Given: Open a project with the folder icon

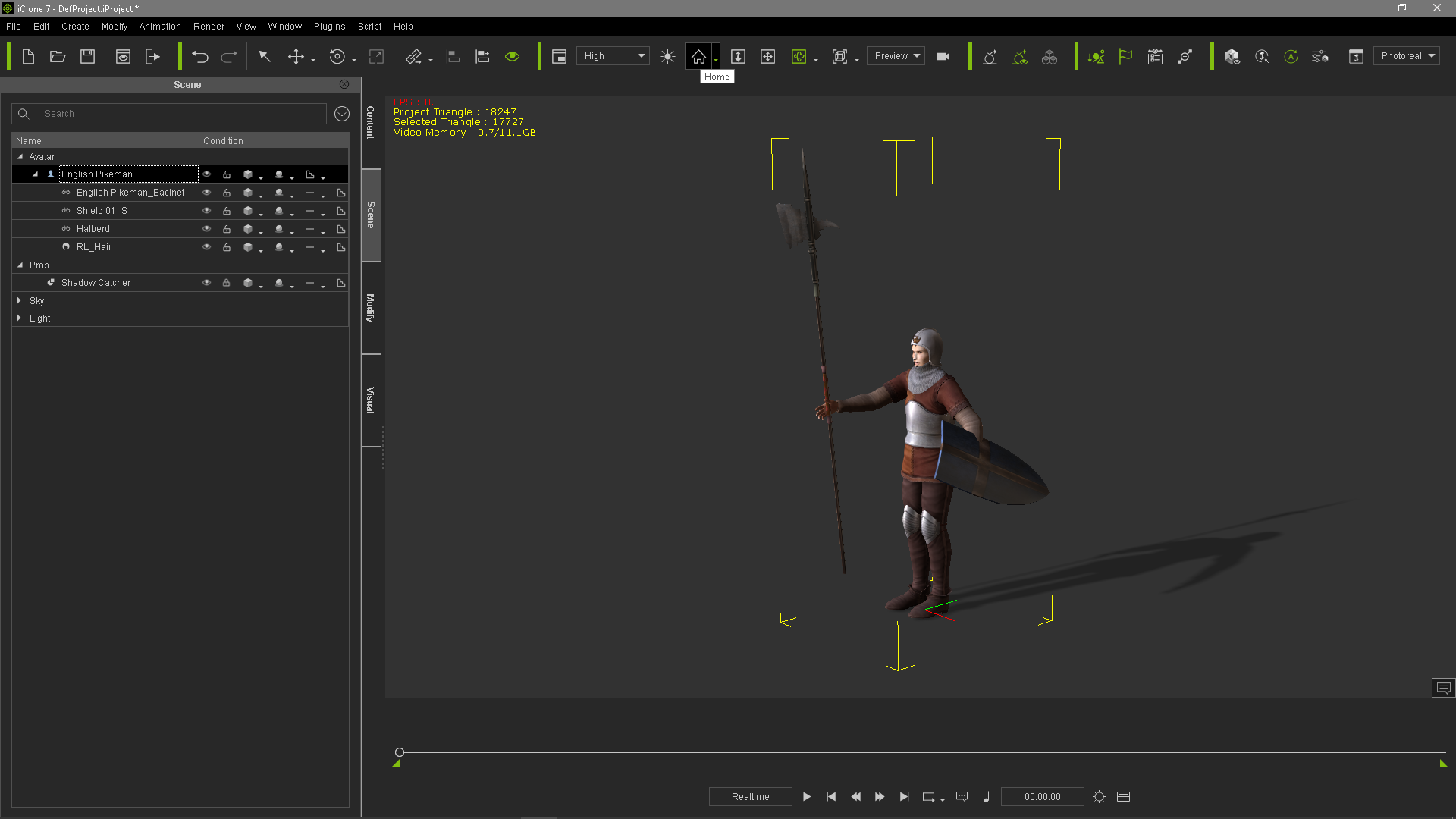Looking at the screenshot, I should pos(58,56).
